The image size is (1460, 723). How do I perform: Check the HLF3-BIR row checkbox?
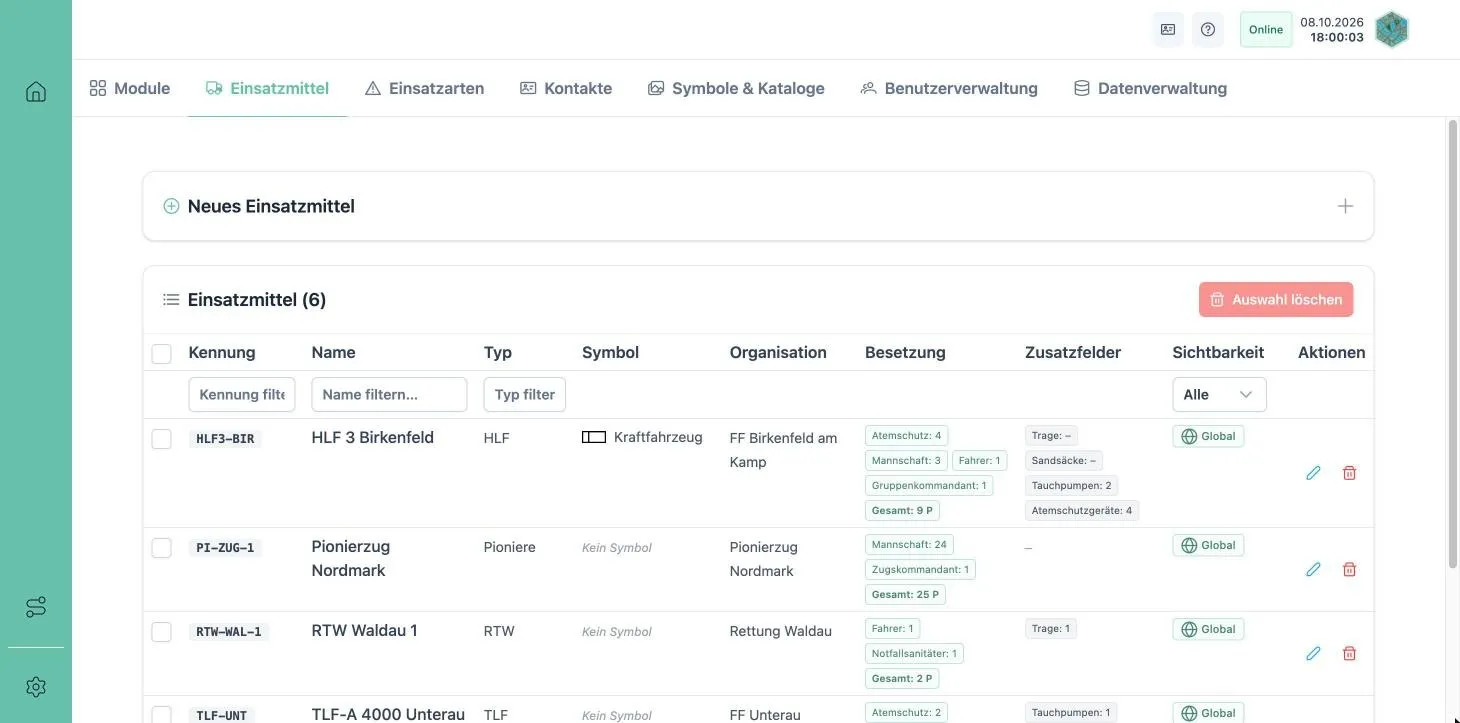(x=161, y=438)
